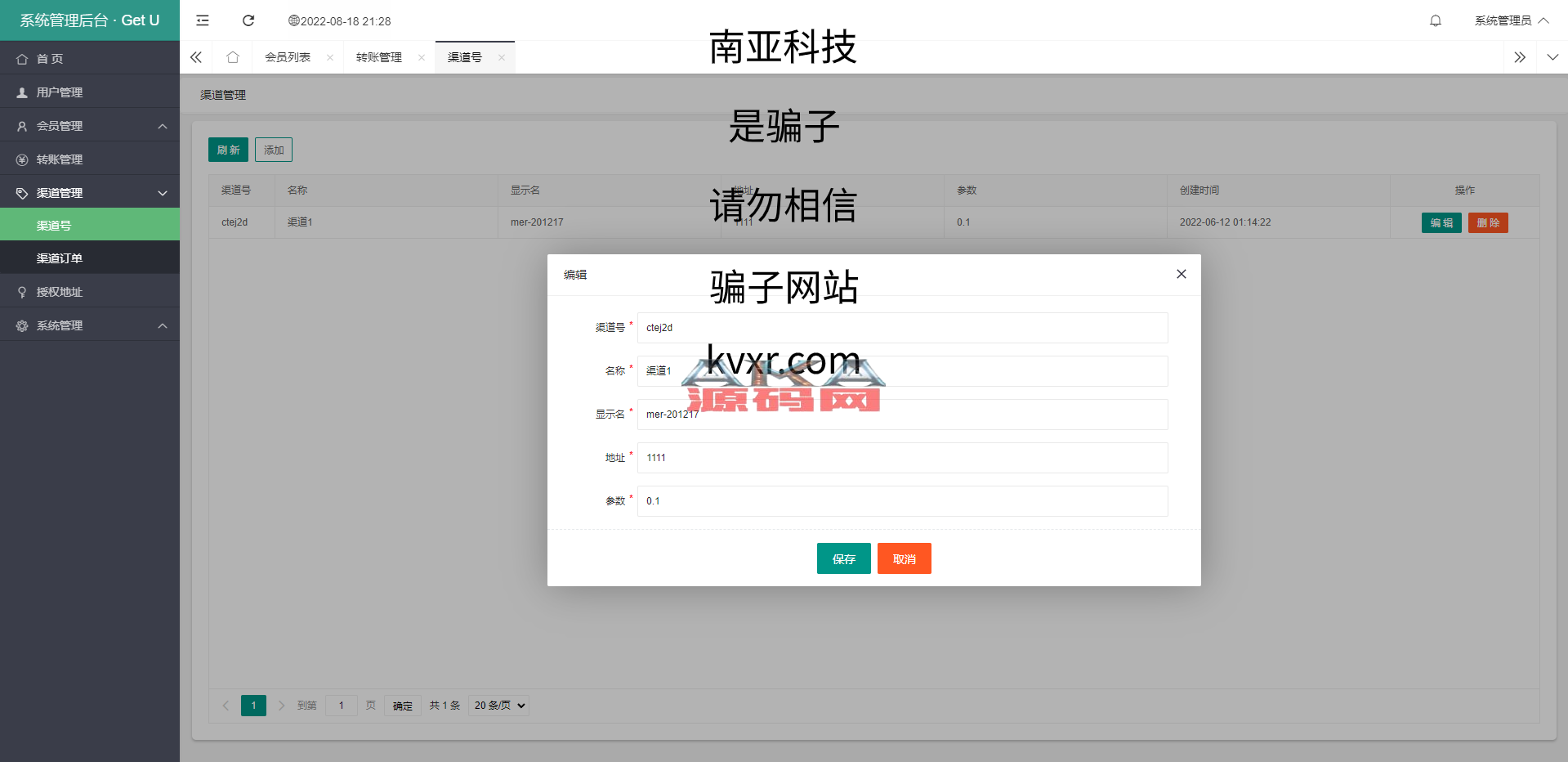Close the 转账管理 tab
The image size is (1568, 762).
point(422,57)
